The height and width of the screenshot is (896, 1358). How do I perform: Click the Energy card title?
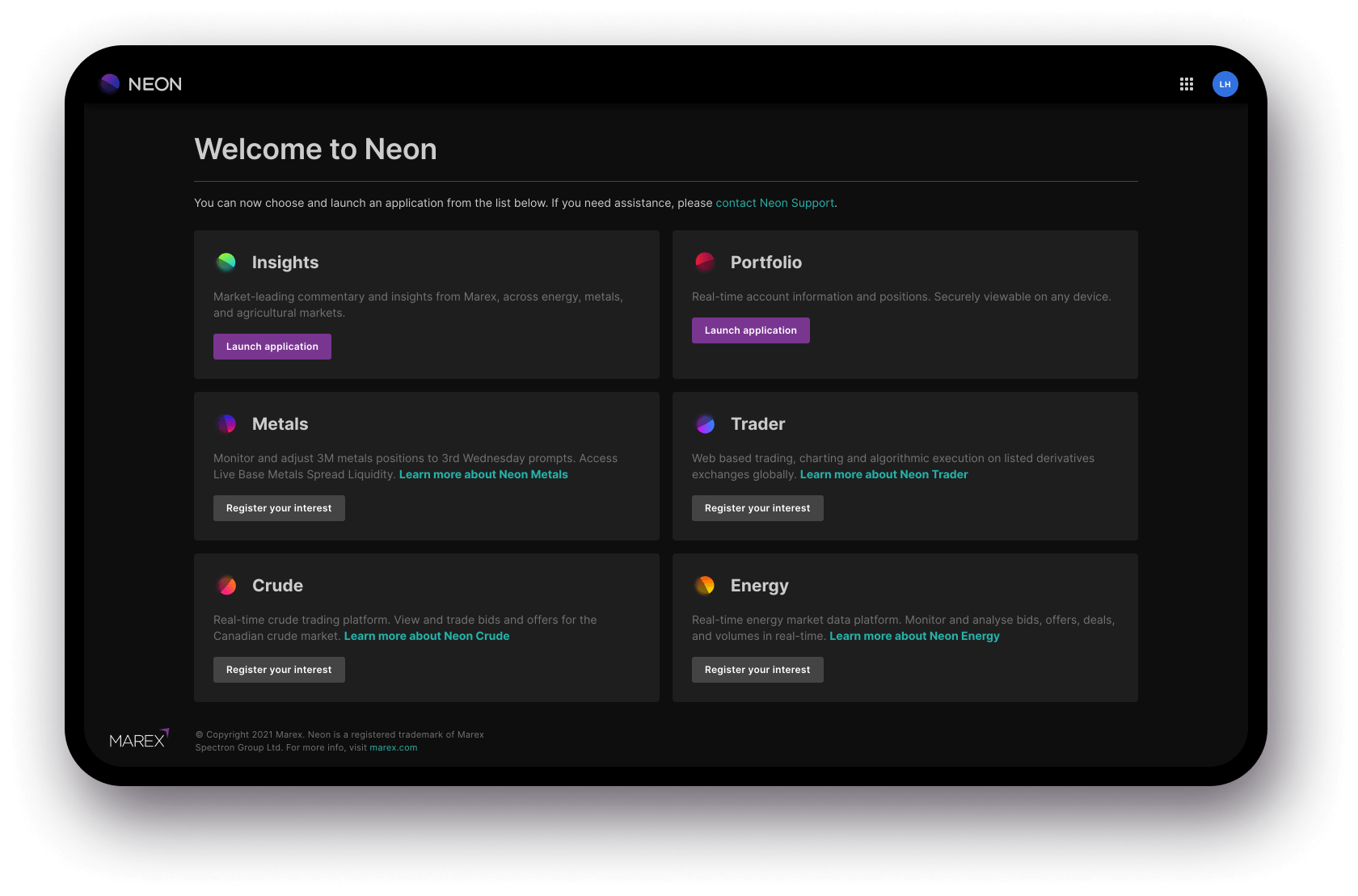[760, 586]
